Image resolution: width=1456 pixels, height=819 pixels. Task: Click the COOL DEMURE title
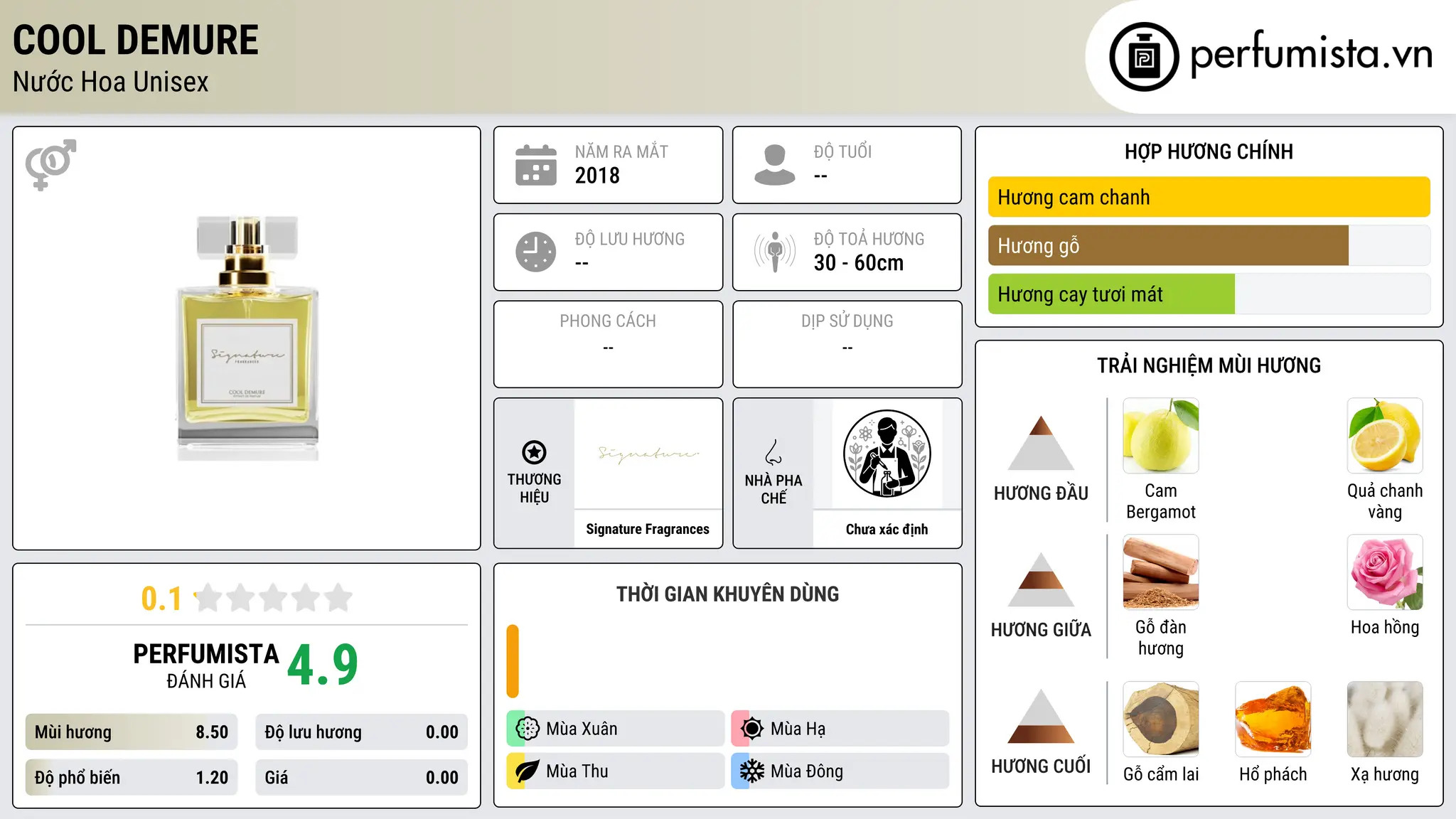pos(136,40)
